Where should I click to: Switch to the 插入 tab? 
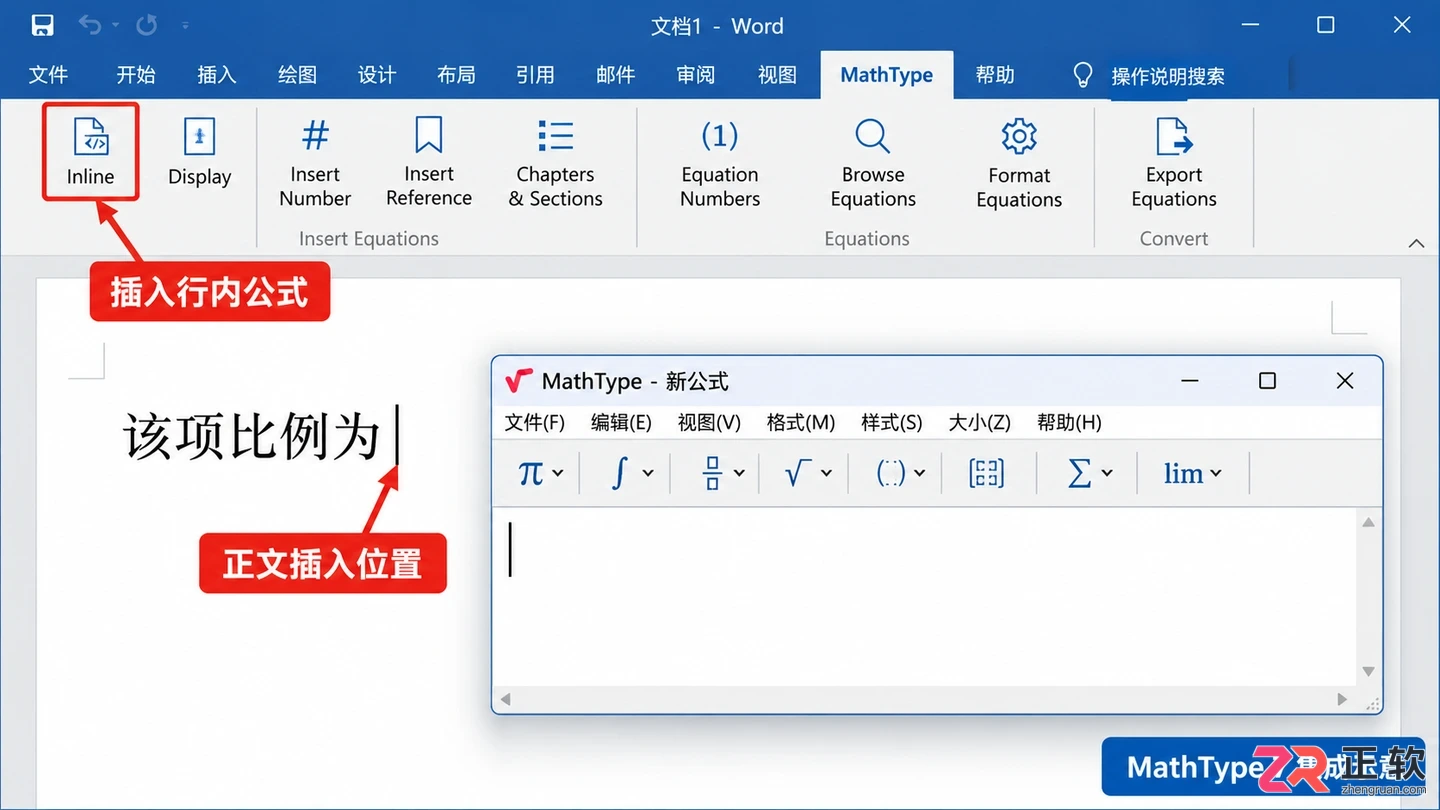pos(216,75)
